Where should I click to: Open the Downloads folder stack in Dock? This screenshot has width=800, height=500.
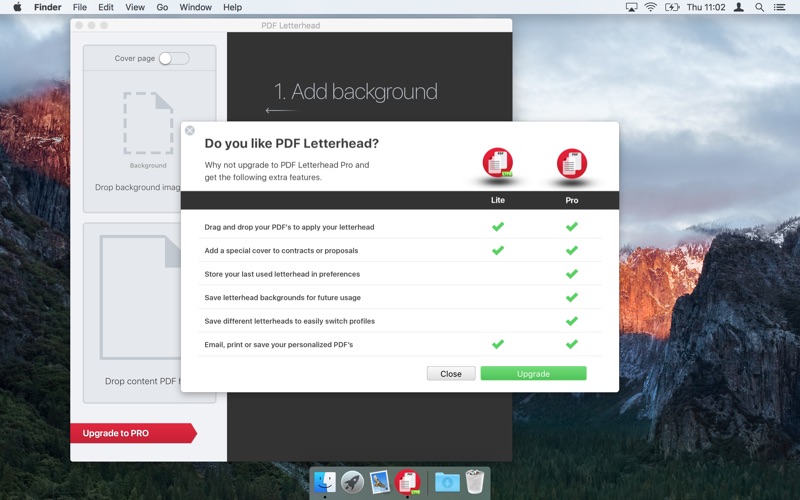447,482
